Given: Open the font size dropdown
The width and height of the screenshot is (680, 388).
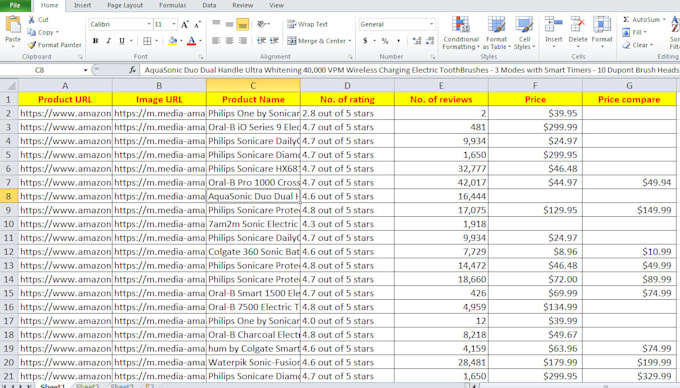Looking at the screenshot, I should pos(174,24).
